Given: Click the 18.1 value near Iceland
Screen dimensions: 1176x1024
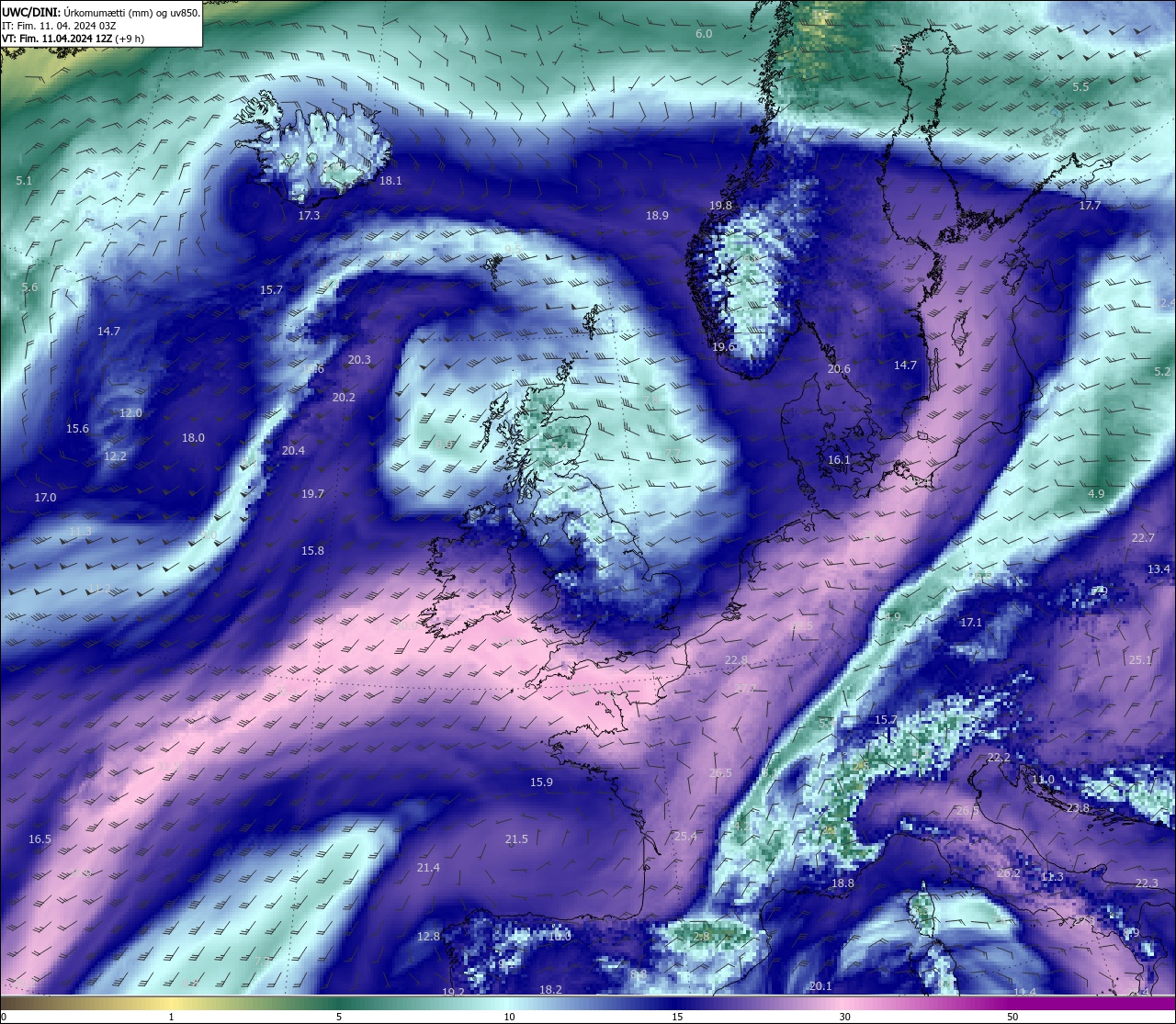Looking at the screenshot, I should pyautogui.click(x=390, y=181).
